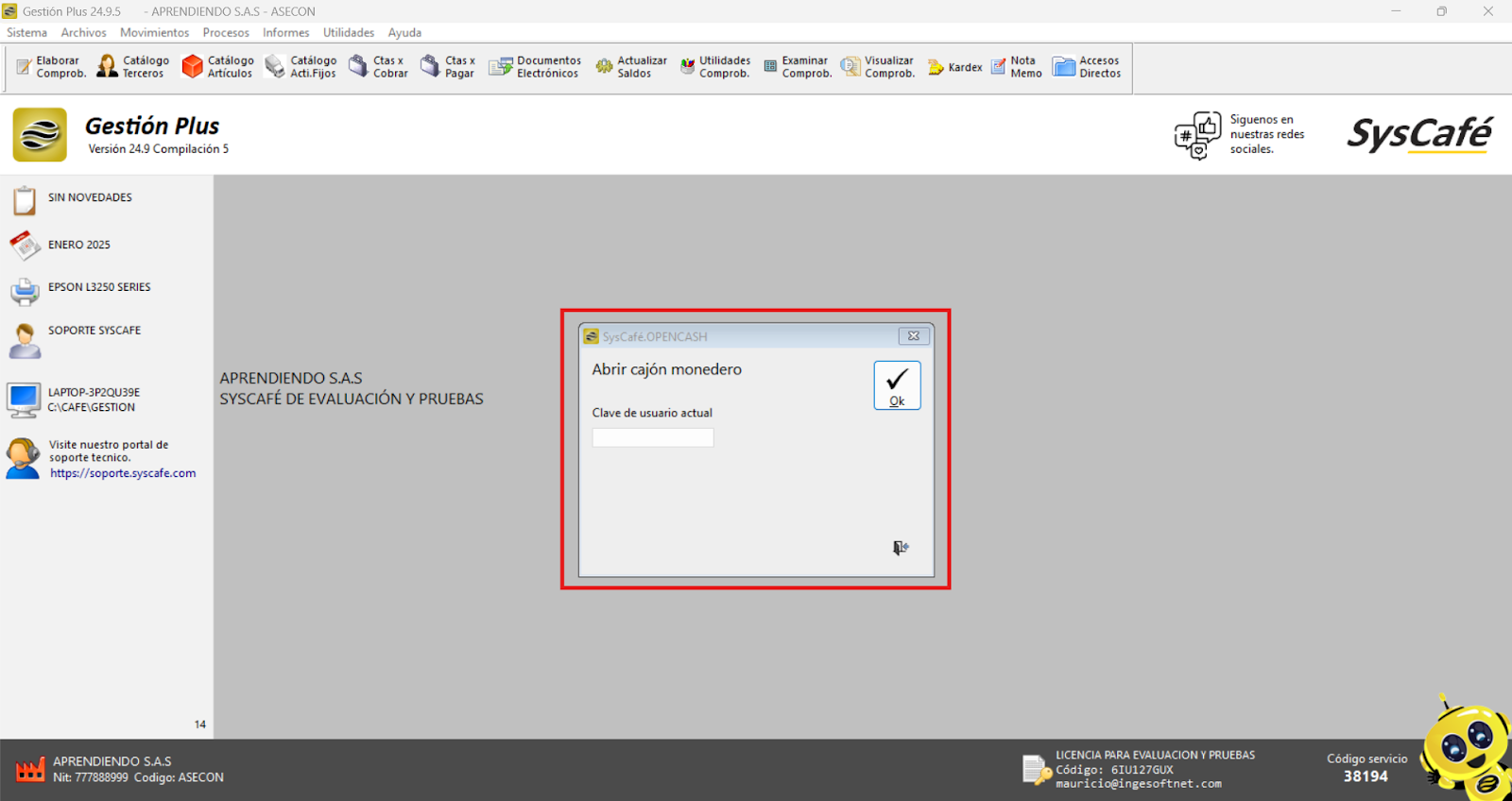Viewport: 1512px width, 801px height.
Task: Open Elaborar Comprob. from the toolbar
Action: 51,67
